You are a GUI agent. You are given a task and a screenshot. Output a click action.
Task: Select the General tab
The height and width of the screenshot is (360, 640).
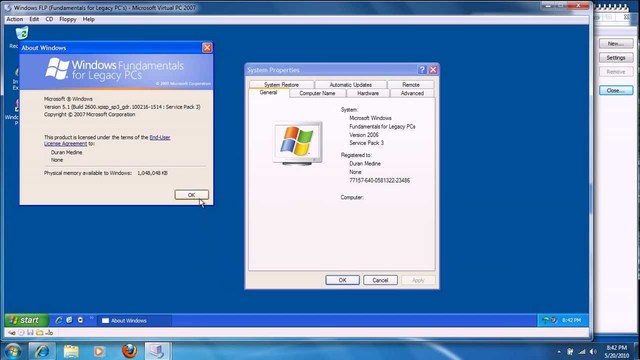[269, 93]
